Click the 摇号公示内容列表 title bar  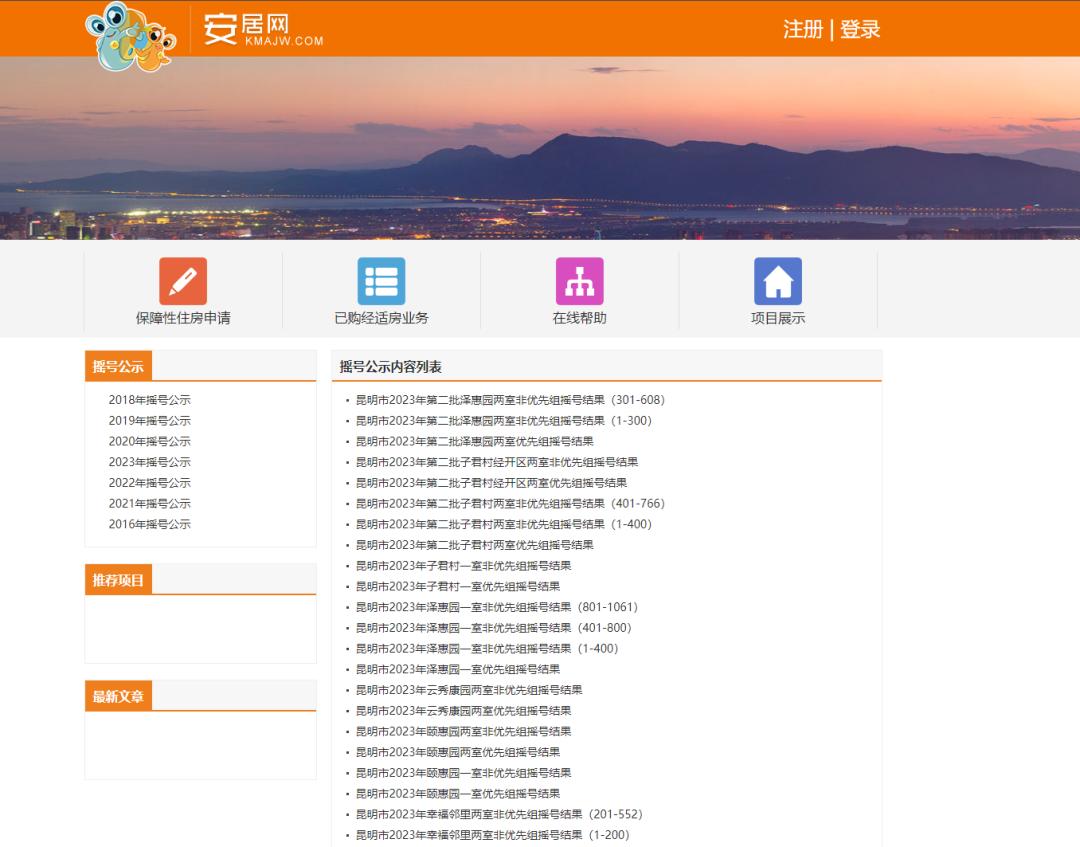[x=389, y=365]
